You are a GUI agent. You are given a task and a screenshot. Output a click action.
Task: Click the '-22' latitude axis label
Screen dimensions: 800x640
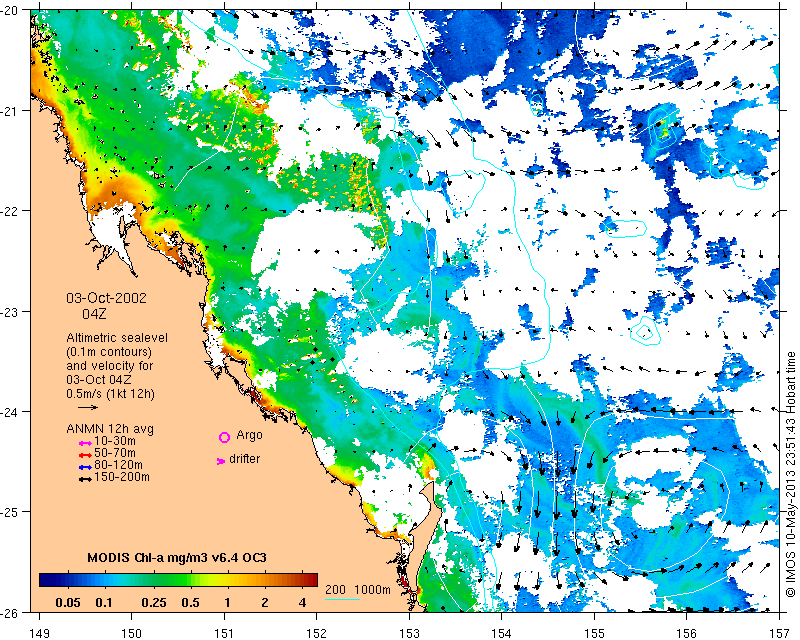click(x=8, y=211)
